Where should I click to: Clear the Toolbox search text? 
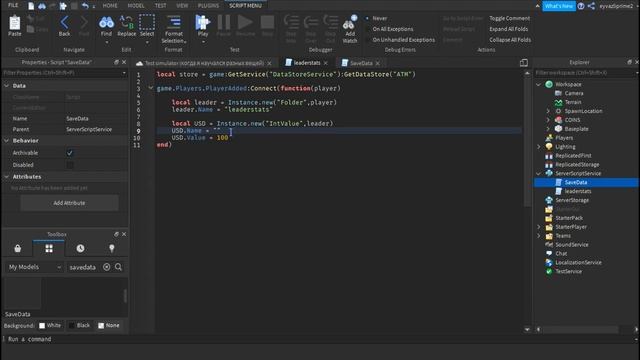point(107,267)
